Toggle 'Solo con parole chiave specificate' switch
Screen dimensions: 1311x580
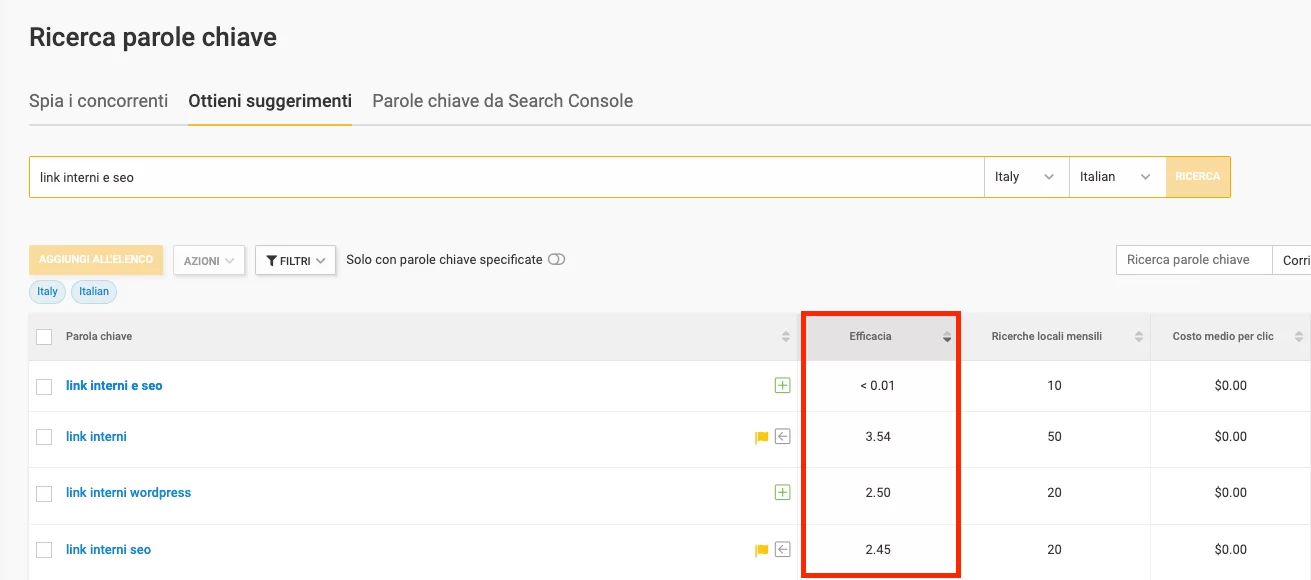click(557, 259)
